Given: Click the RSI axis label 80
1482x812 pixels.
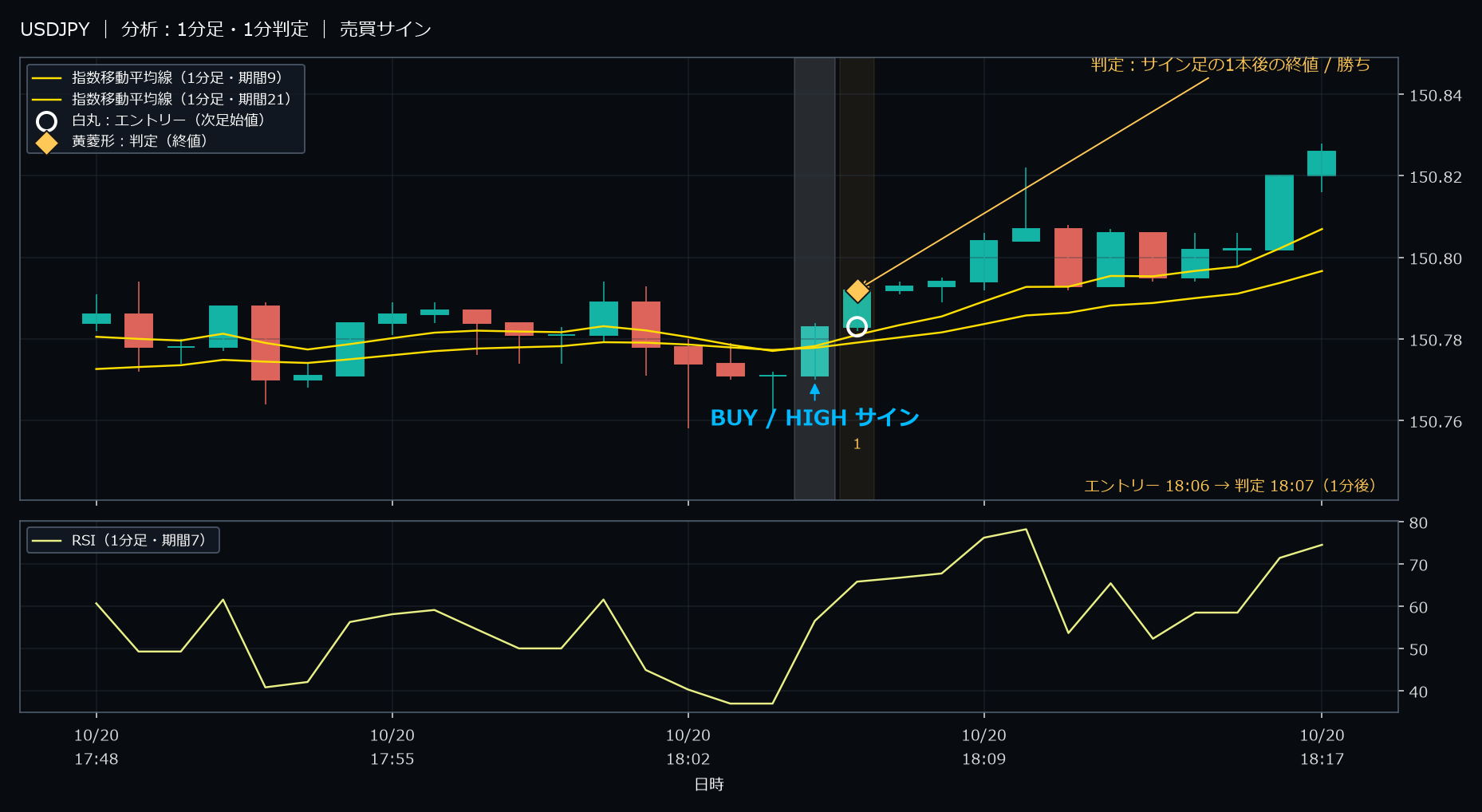Looking at the screenshot, I should [x=1418, y=523].
